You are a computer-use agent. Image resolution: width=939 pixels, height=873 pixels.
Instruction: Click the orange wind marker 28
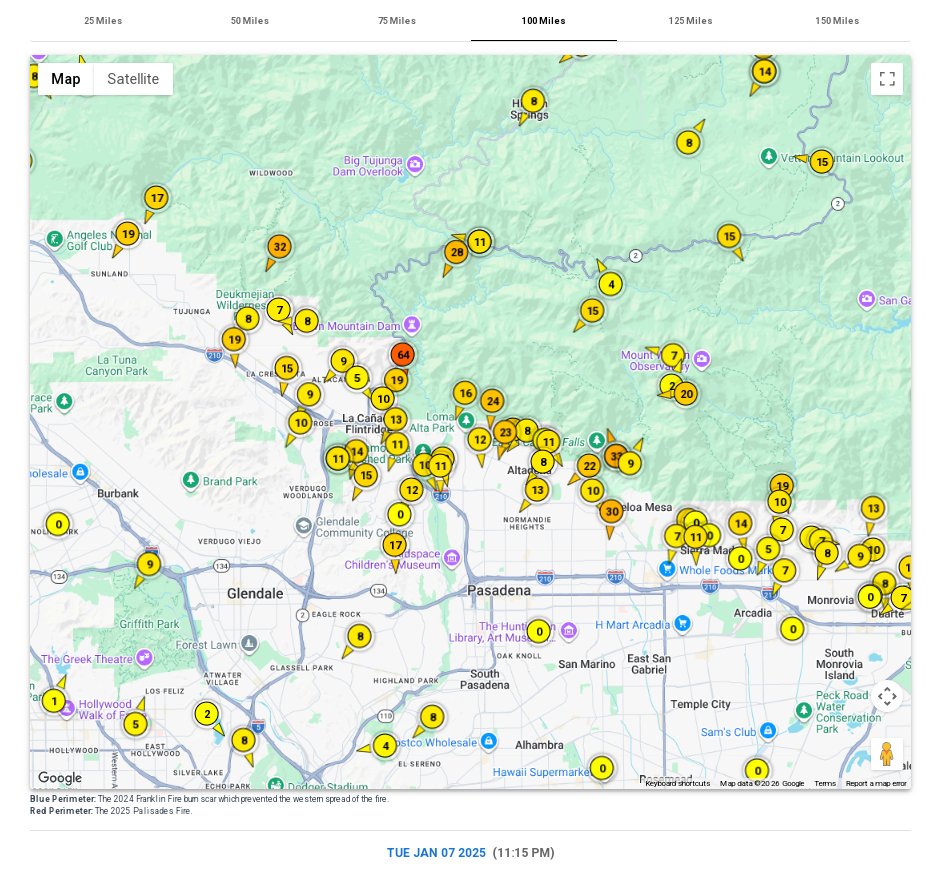(456, 252)
